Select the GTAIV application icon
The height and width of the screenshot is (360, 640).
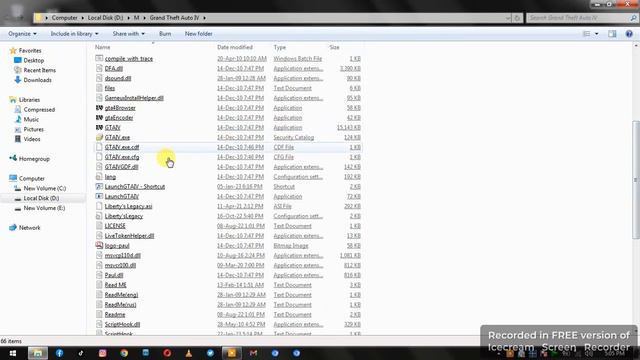point(99,127)
